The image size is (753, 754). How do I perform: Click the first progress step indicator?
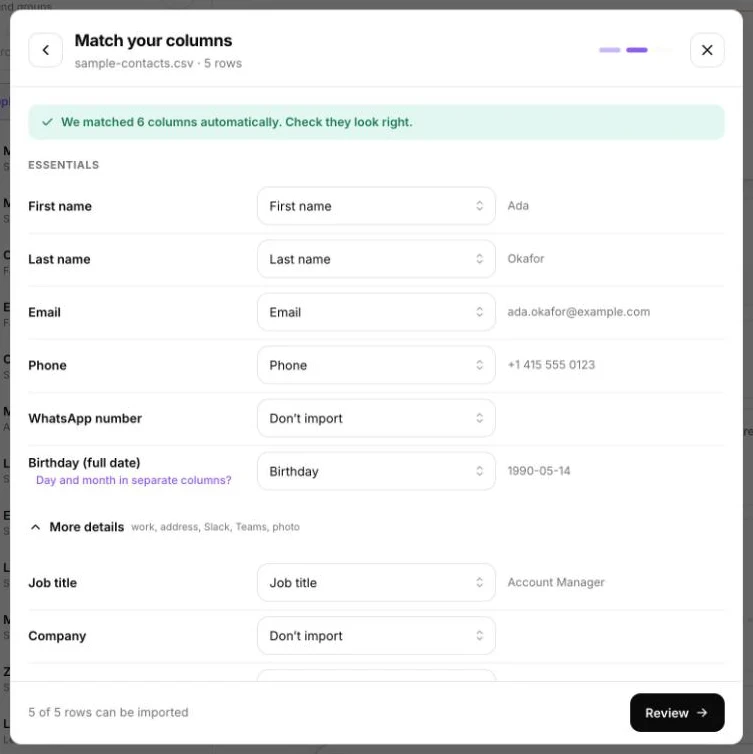(609, 50)
